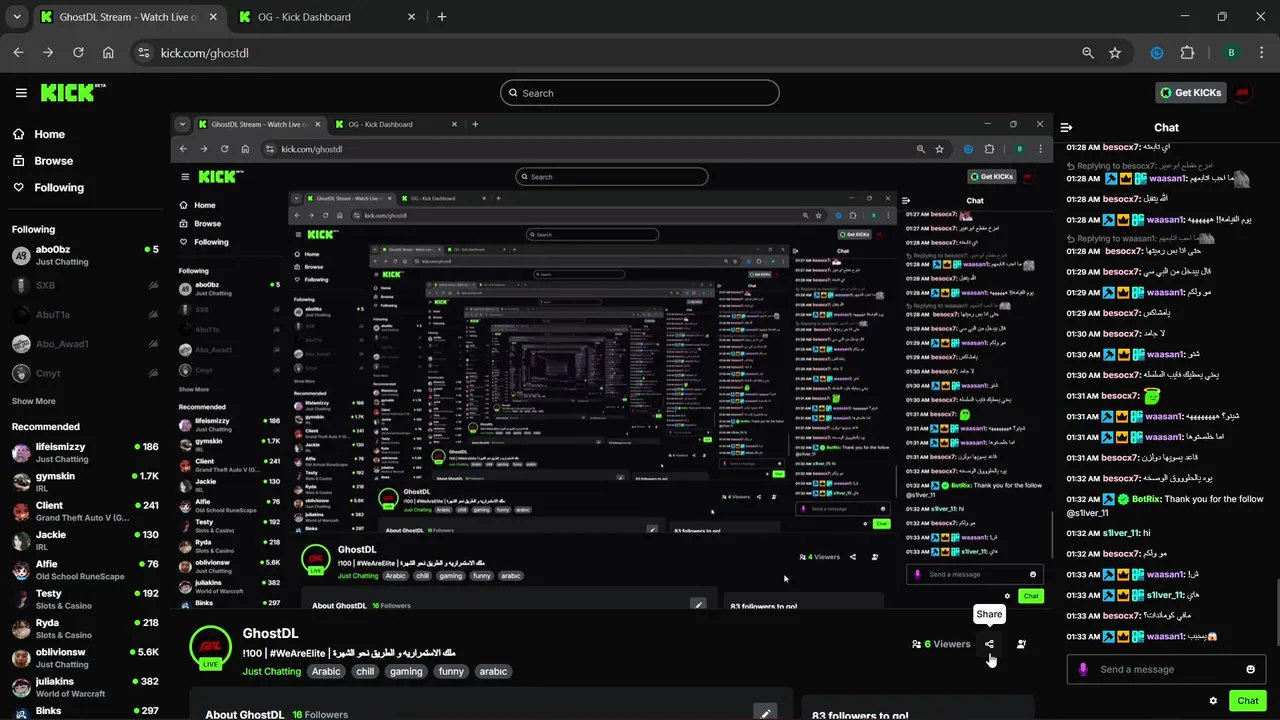Open recommended channel lifeismizzy
This screenshot has width=1280, height=720.
tap(84, 452)
